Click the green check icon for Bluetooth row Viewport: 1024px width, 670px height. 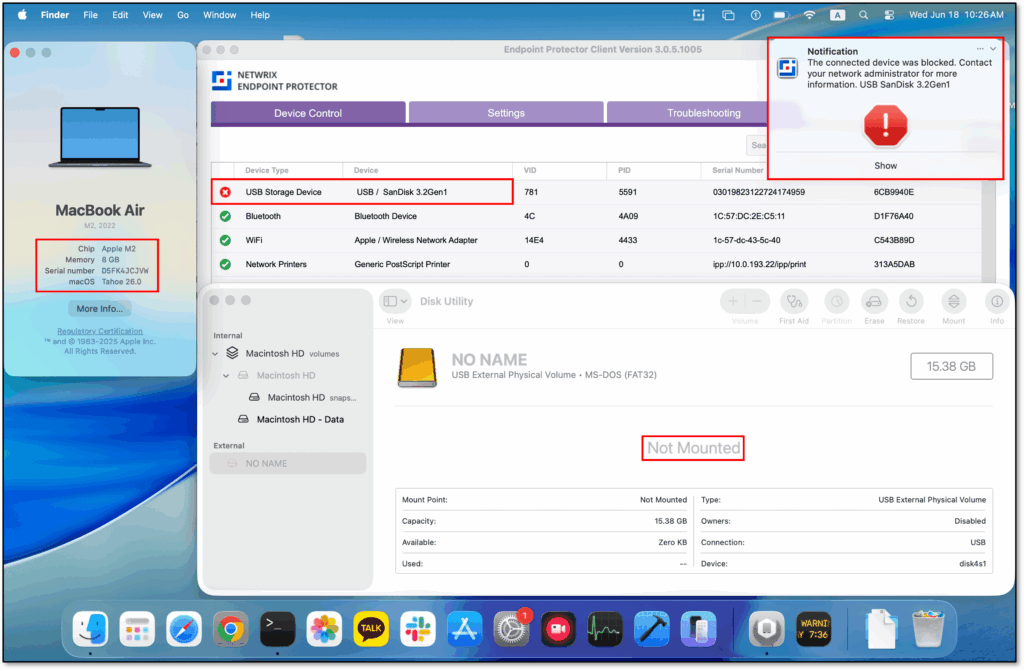click(225, 216)
